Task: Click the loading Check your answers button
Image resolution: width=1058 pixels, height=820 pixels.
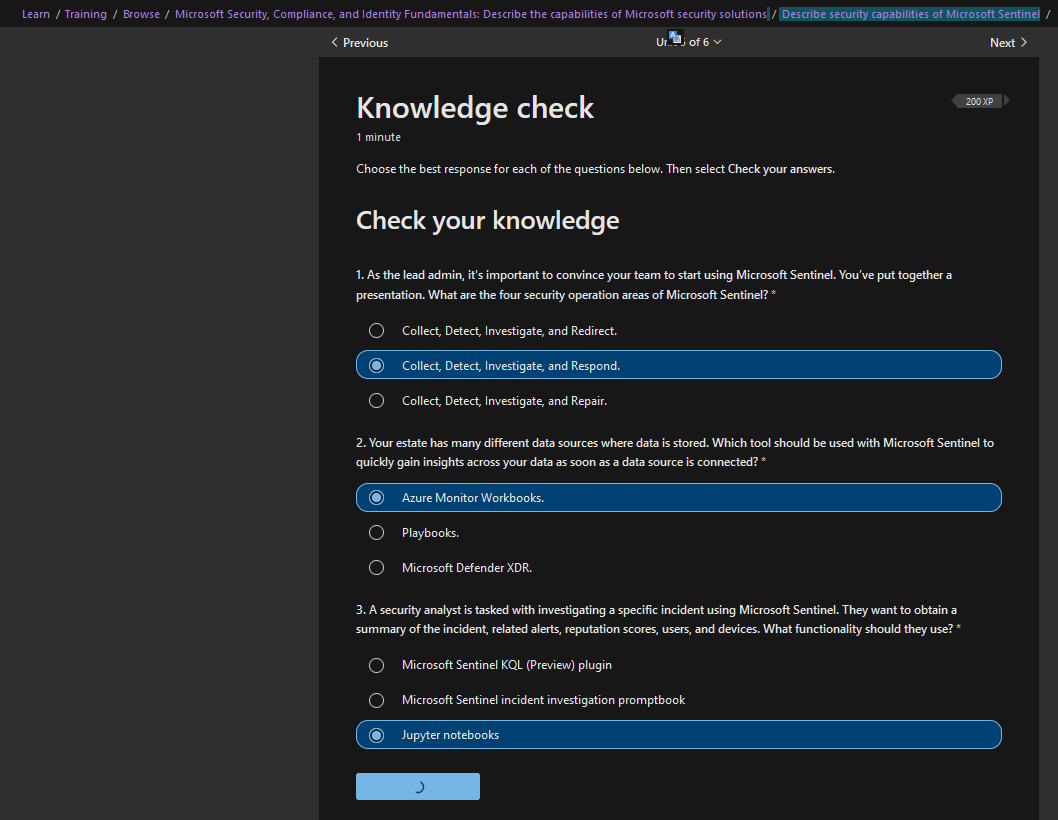Action: coord(418,786)
